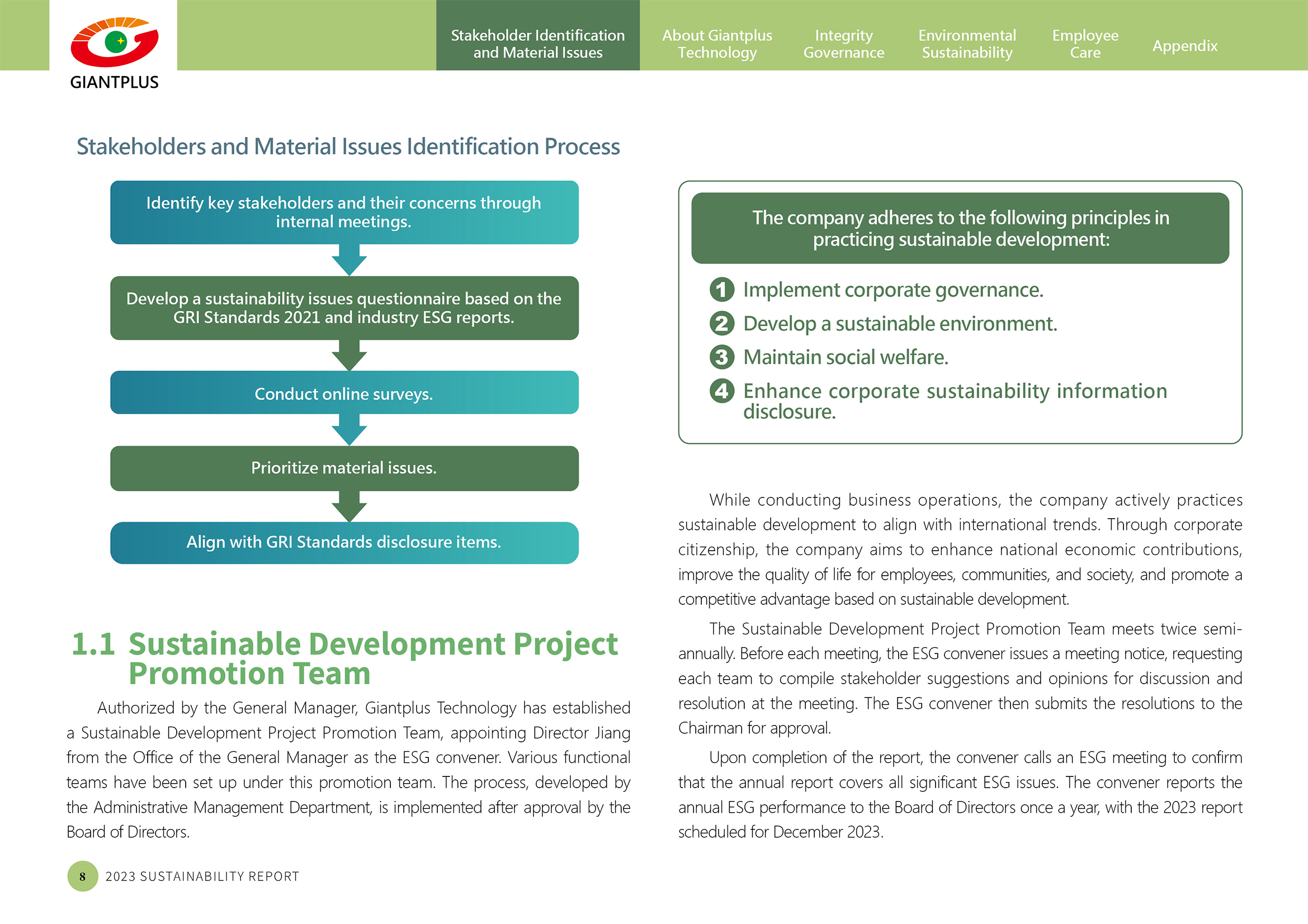Viewport: 1308px width, 924px height.
Task: Click the 2023 Sustainability Report footer text
Action: (x=202, y=876)
